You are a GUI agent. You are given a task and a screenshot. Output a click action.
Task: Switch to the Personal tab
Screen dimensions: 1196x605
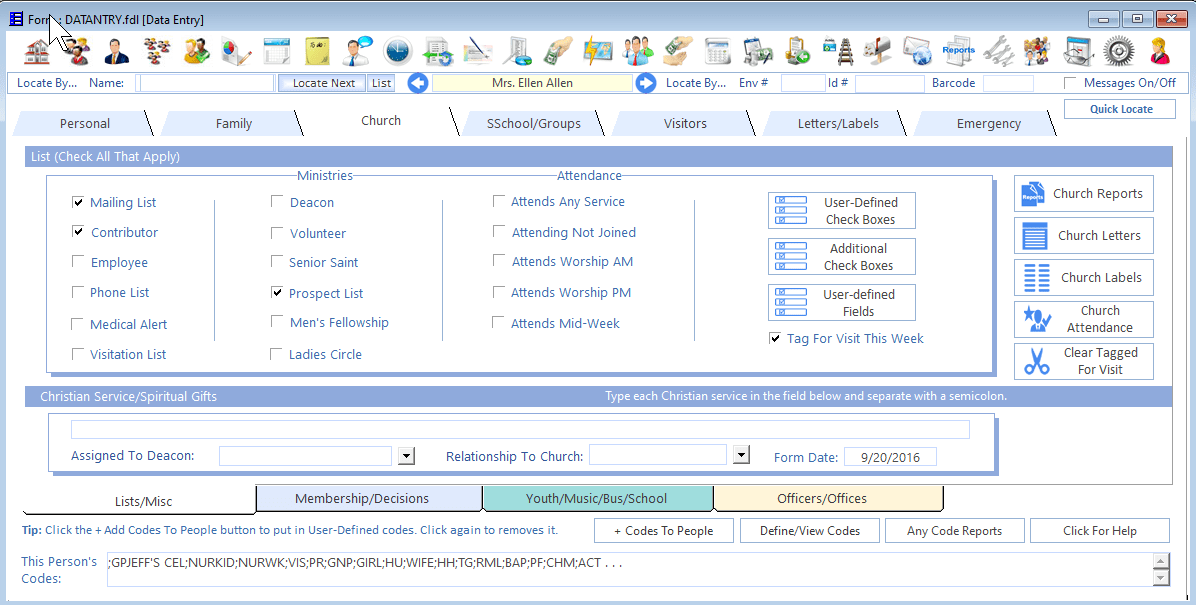click(x=85, y=124)
